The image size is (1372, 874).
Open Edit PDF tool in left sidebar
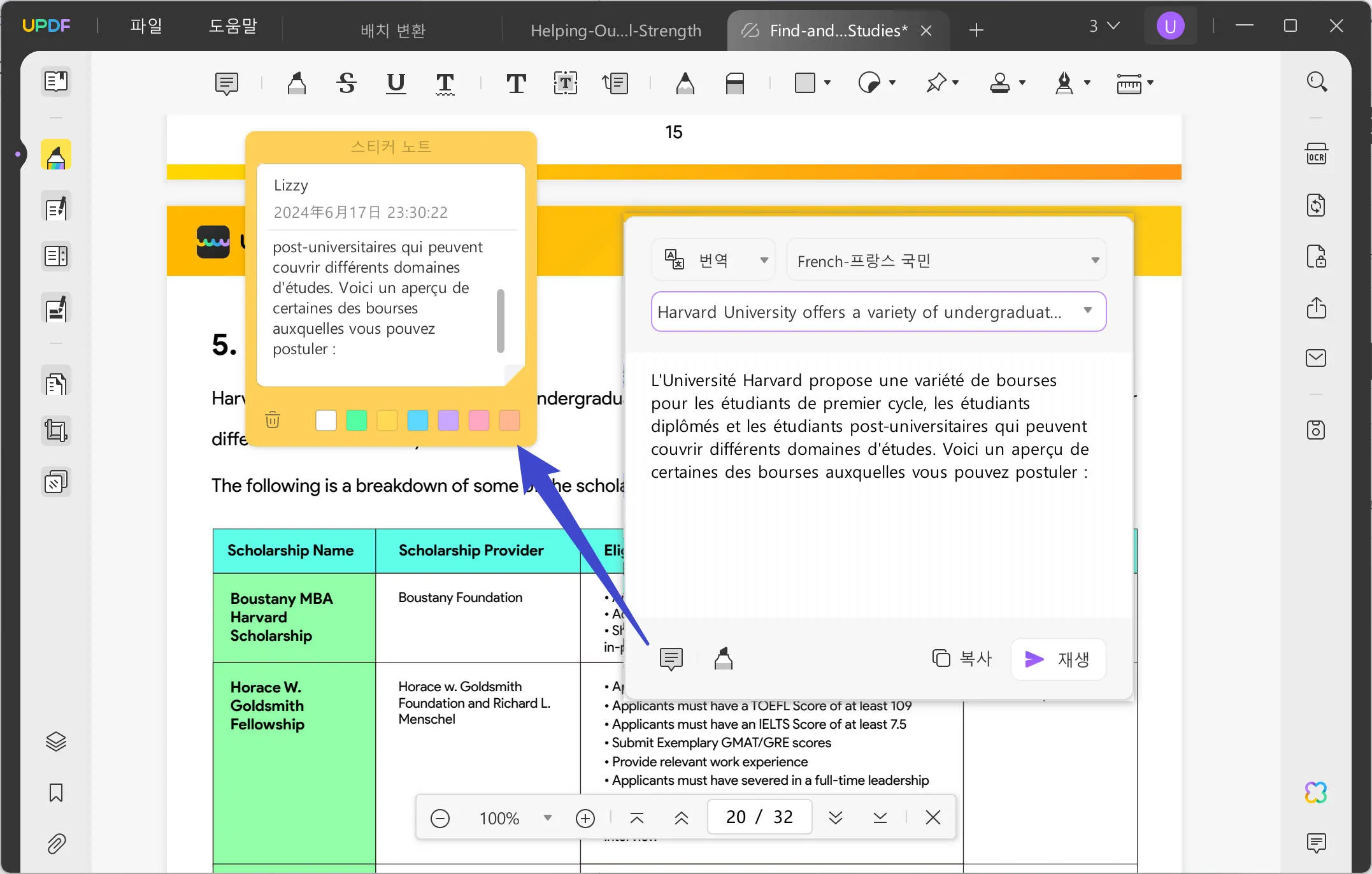pyautogui.click(x=56, y=207)
